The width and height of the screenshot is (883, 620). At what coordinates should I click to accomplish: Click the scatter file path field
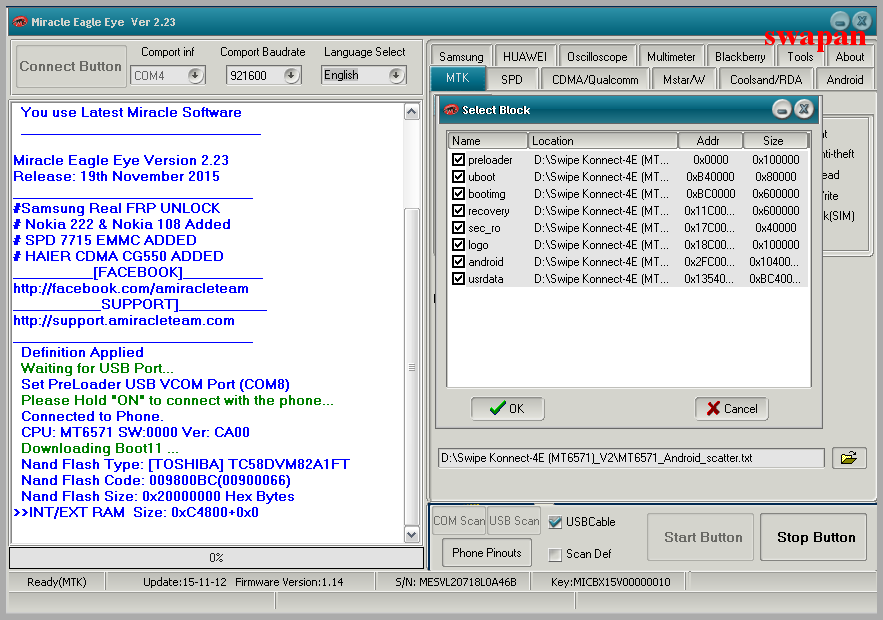pos(631,458)
